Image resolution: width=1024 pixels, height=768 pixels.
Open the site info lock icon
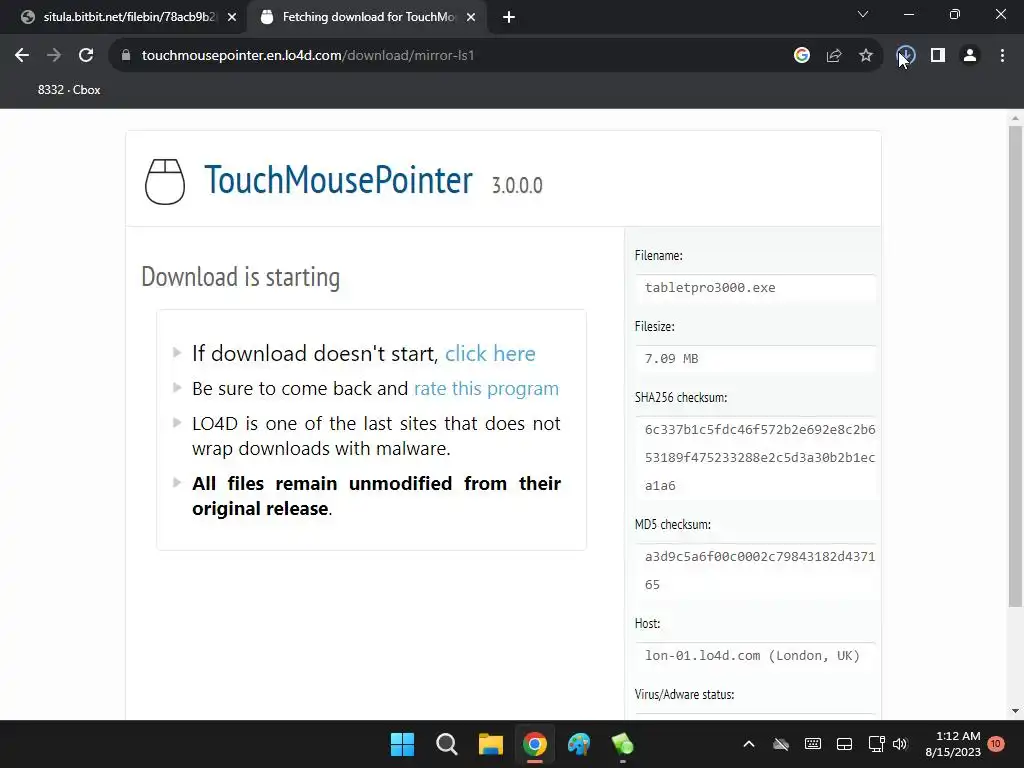126,56
